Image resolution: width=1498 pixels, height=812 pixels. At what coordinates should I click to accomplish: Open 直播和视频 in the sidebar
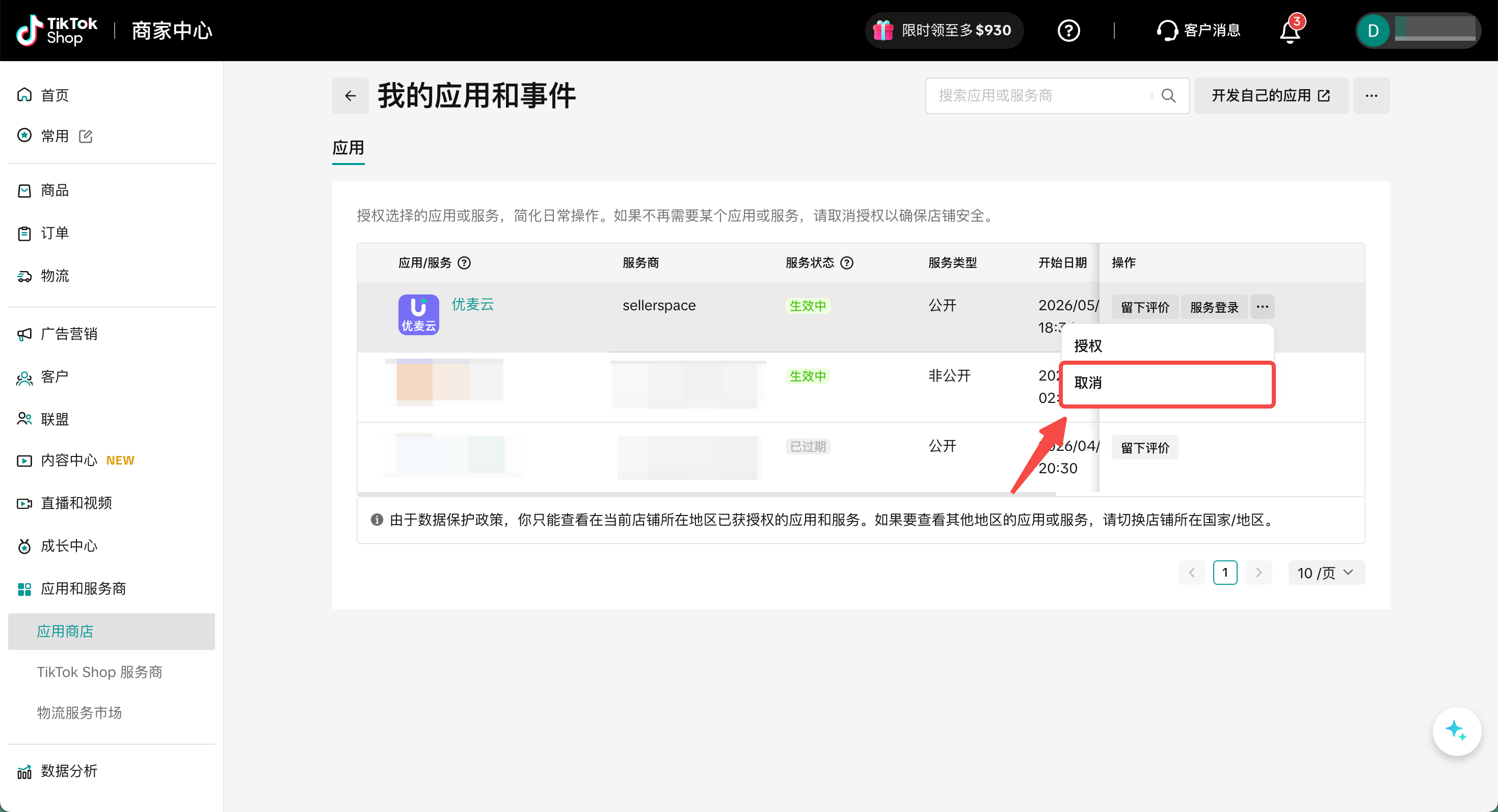[112, 503]
